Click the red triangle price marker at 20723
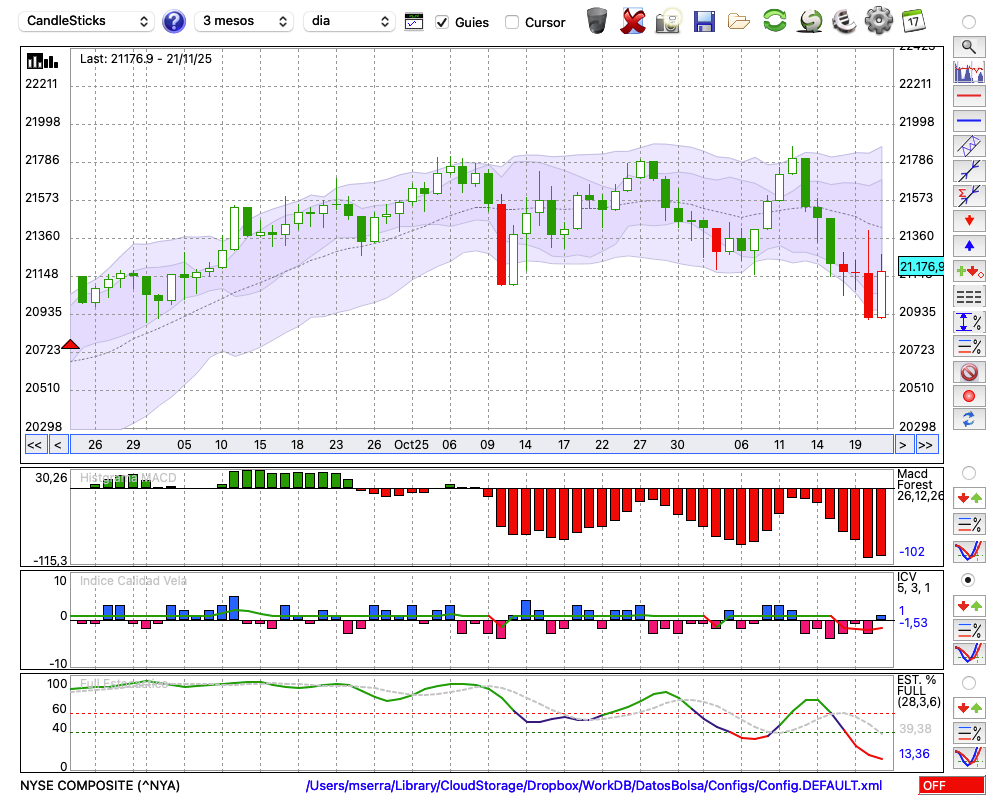This screenshot has height=800, width=1000. point(70,344)
